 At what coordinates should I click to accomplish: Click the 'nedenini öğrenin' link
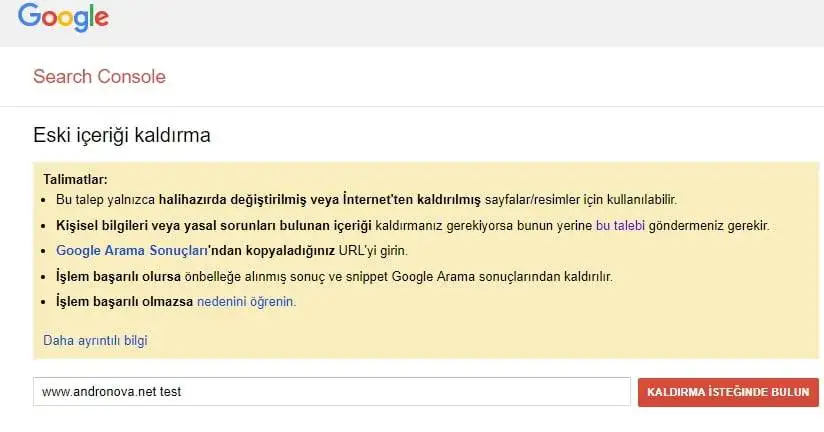pyautogui.click(x=246, y=302)
